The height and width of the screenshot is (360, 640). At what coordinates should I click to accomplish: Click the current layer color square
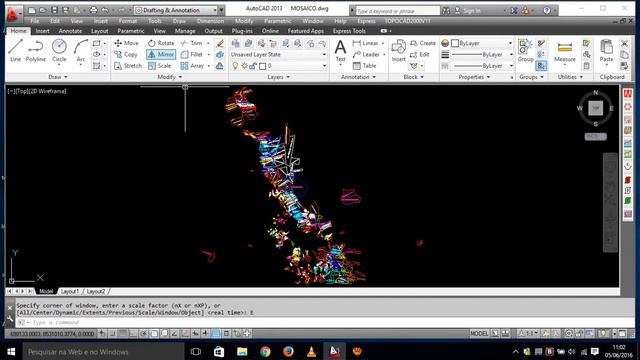tap(262, 66)
